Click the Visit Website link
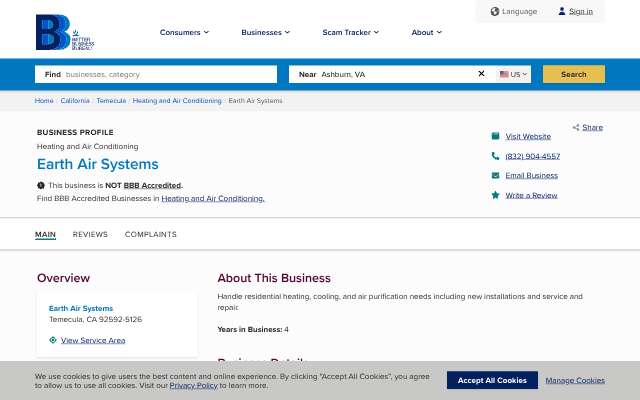The image size is (640, 400). coord(528,136)
